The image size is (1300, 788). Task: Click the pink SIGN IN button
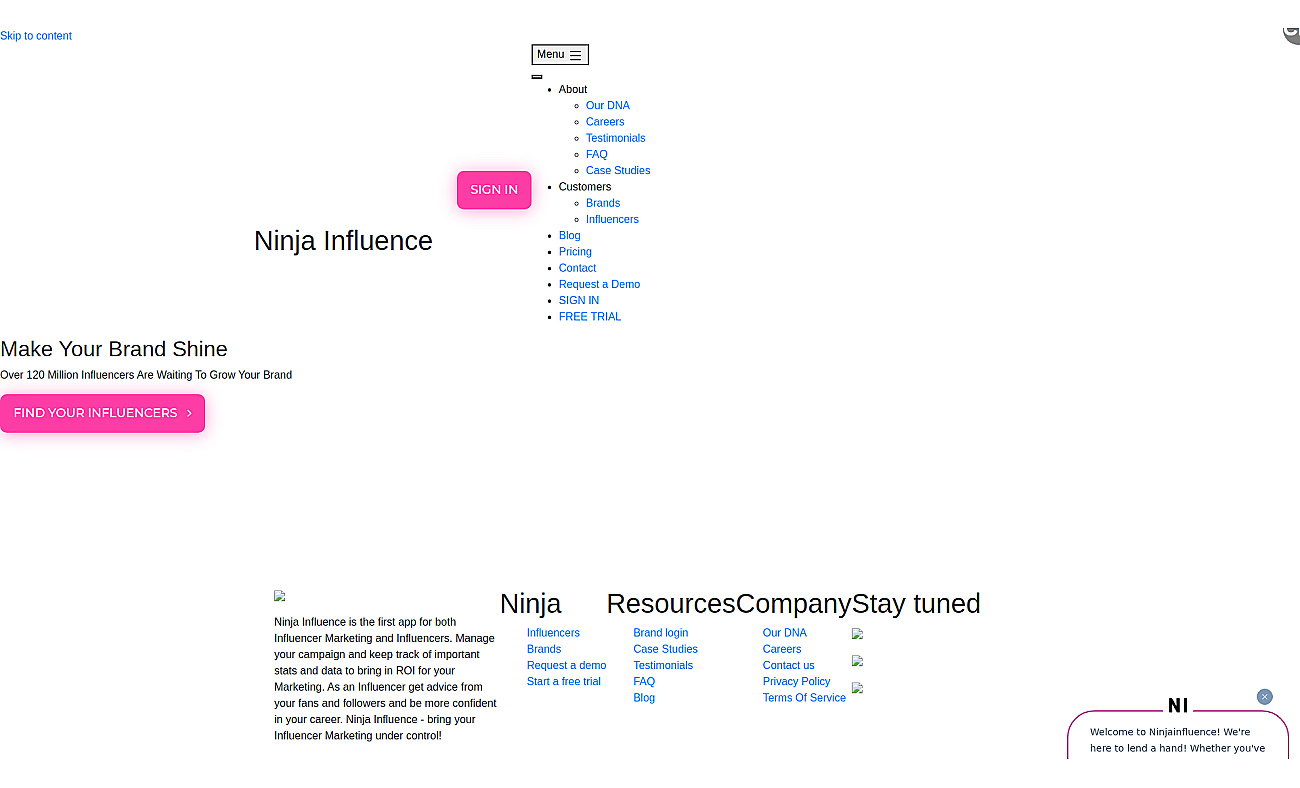pyautogui.click(x=494, y=190)
